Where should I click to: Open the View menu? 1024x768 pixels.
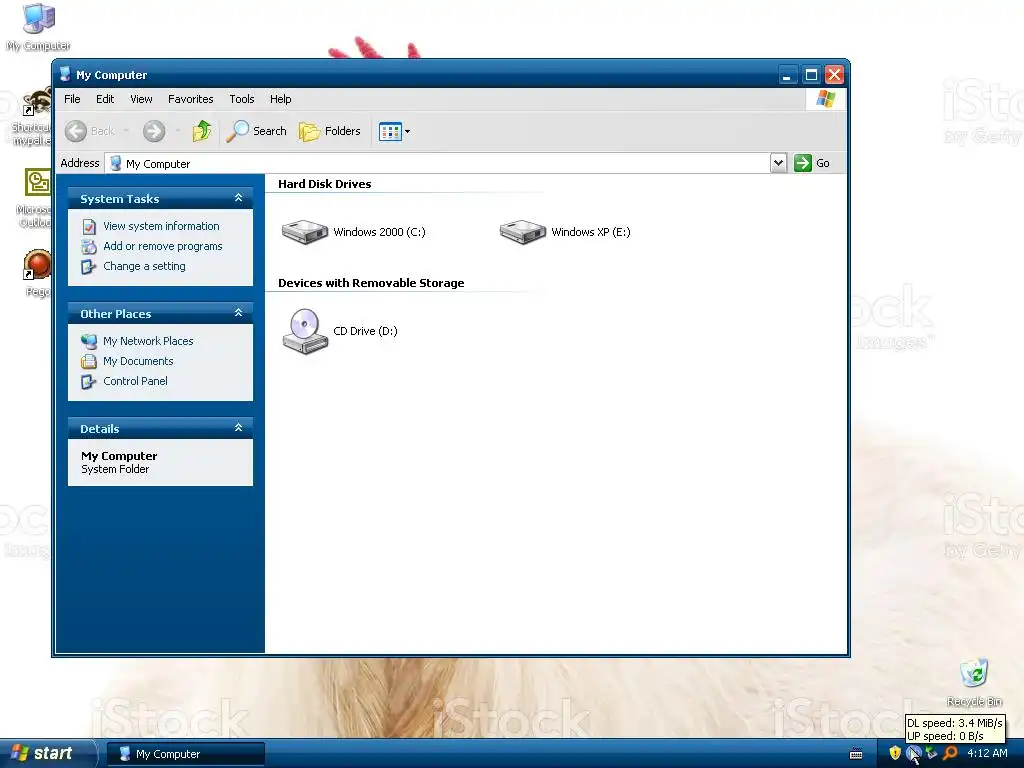coord(141,99)
